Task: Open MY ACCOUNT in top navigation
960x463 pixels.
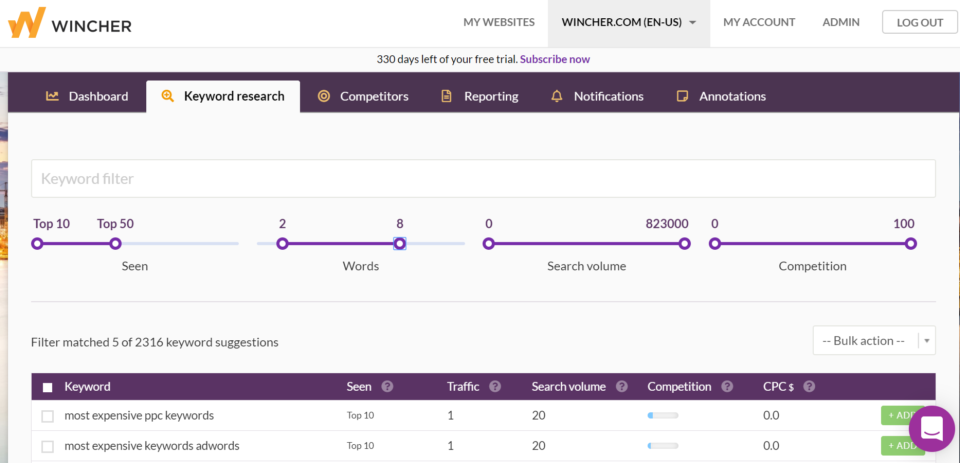Action: tap(759, 23)
